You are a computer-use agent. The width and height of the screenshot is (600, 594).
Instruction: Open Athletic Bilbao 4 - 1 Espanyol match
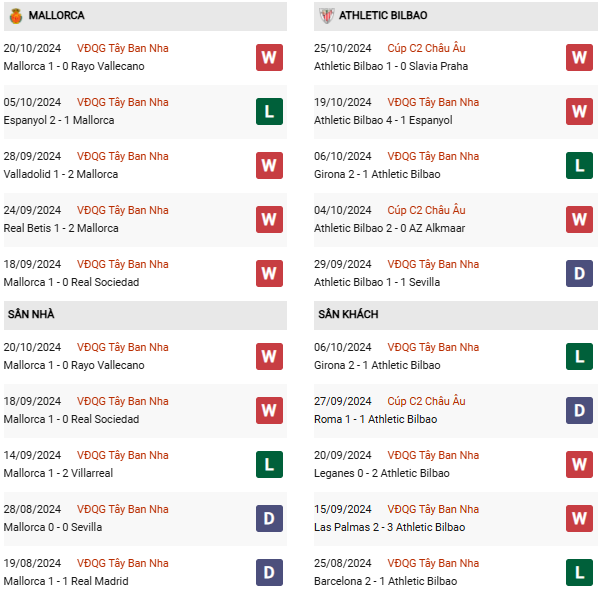383,120
